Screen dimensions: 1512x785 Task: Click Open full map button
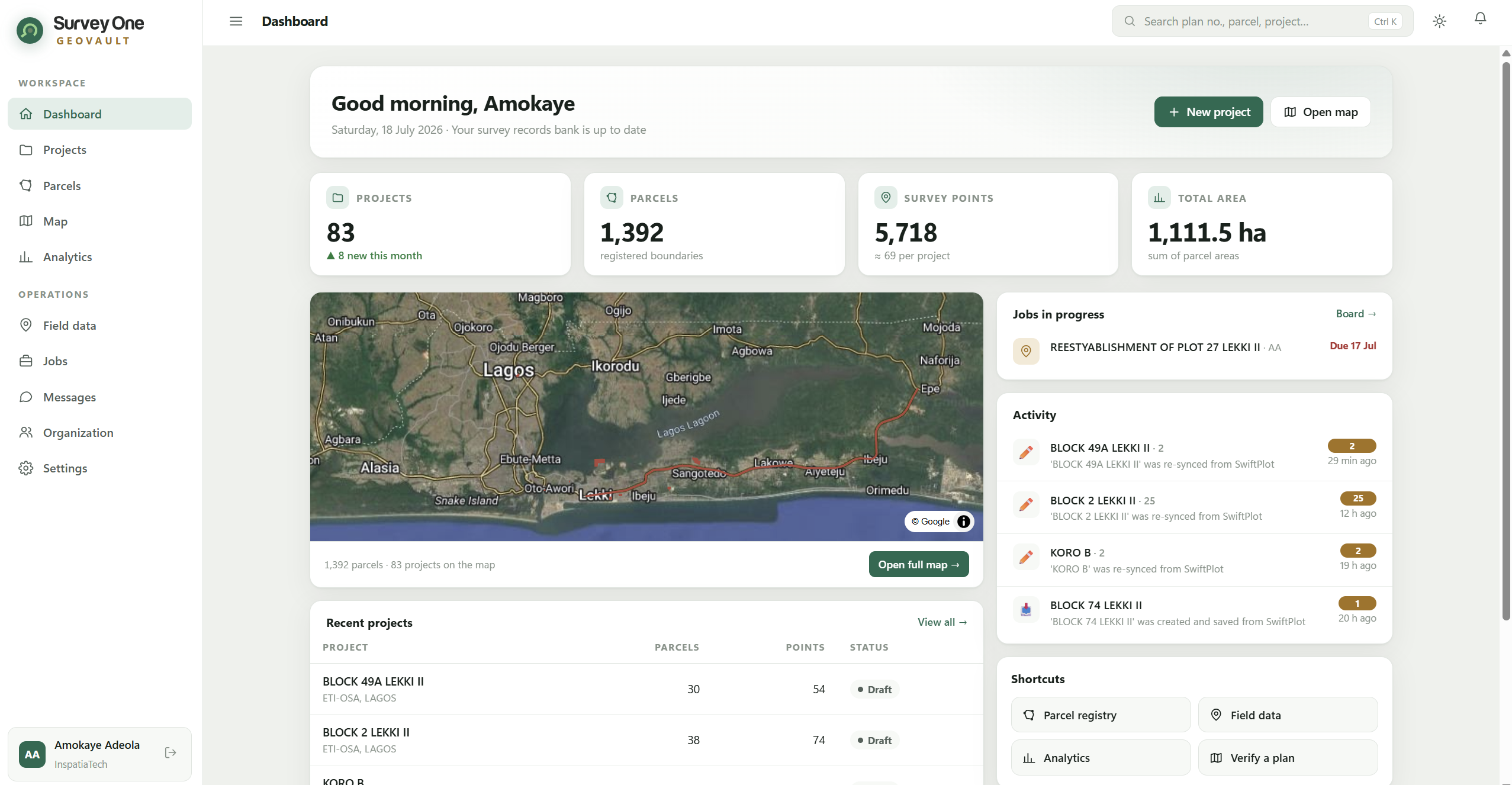coord(918,564)
